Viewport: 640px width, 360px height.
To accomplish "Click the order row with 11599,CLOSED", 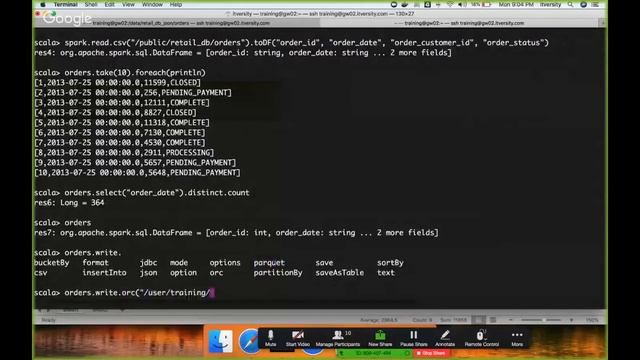I will click(117, 82).
